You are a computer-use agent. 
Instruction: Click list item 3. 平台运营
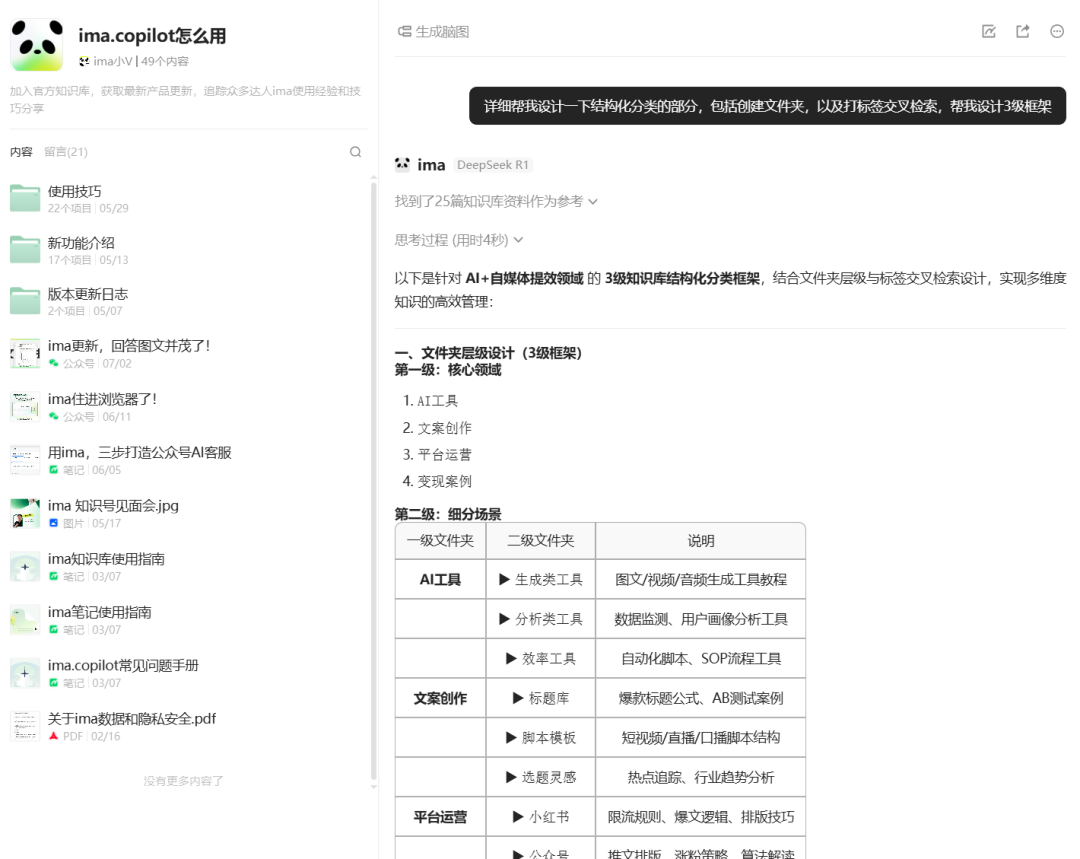click(437, 454)
